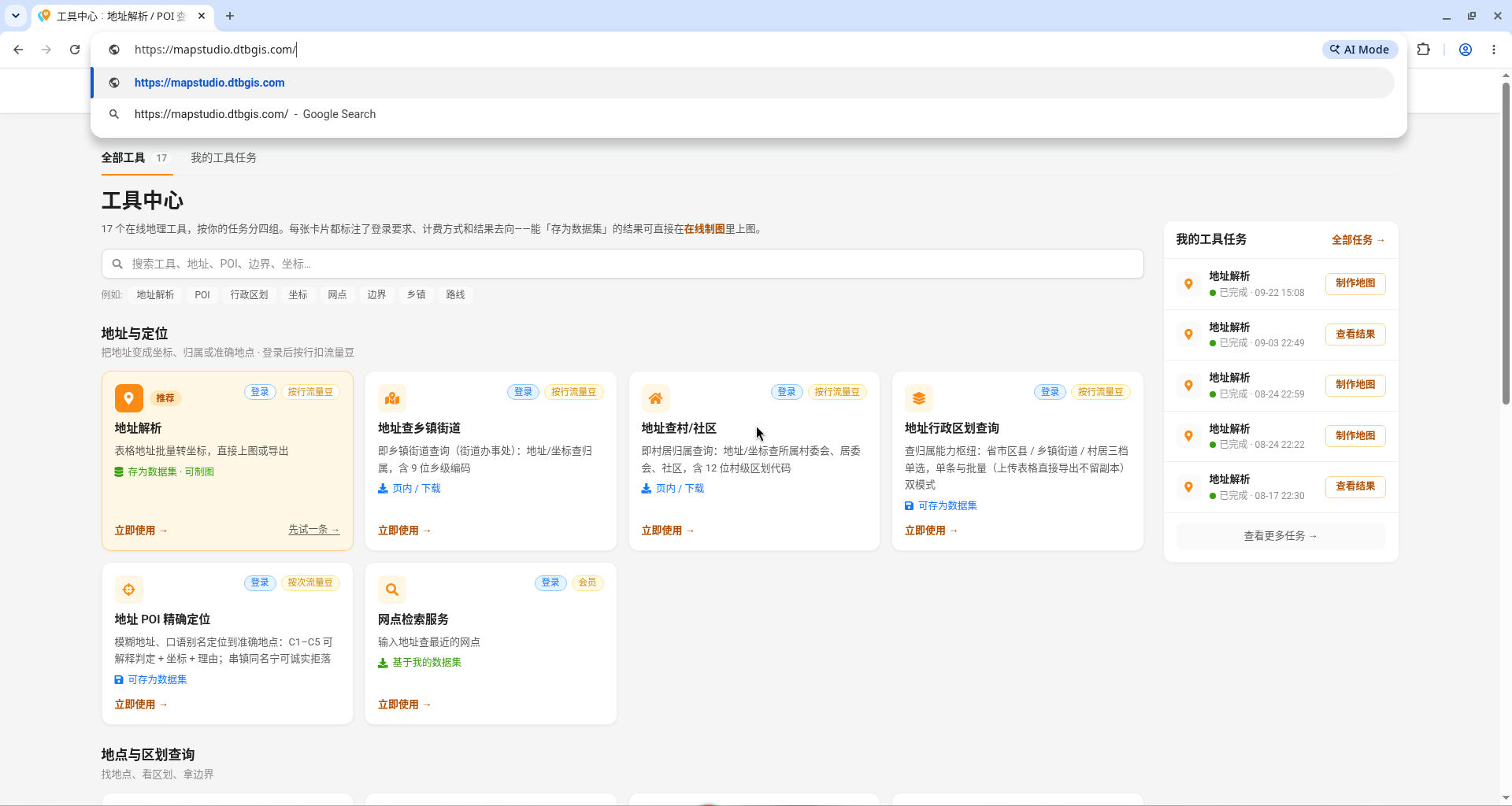The width and height of the screenshot is (1512, 806).
Task: Open the 在线制图 link
Action: [x=704, y=229]
